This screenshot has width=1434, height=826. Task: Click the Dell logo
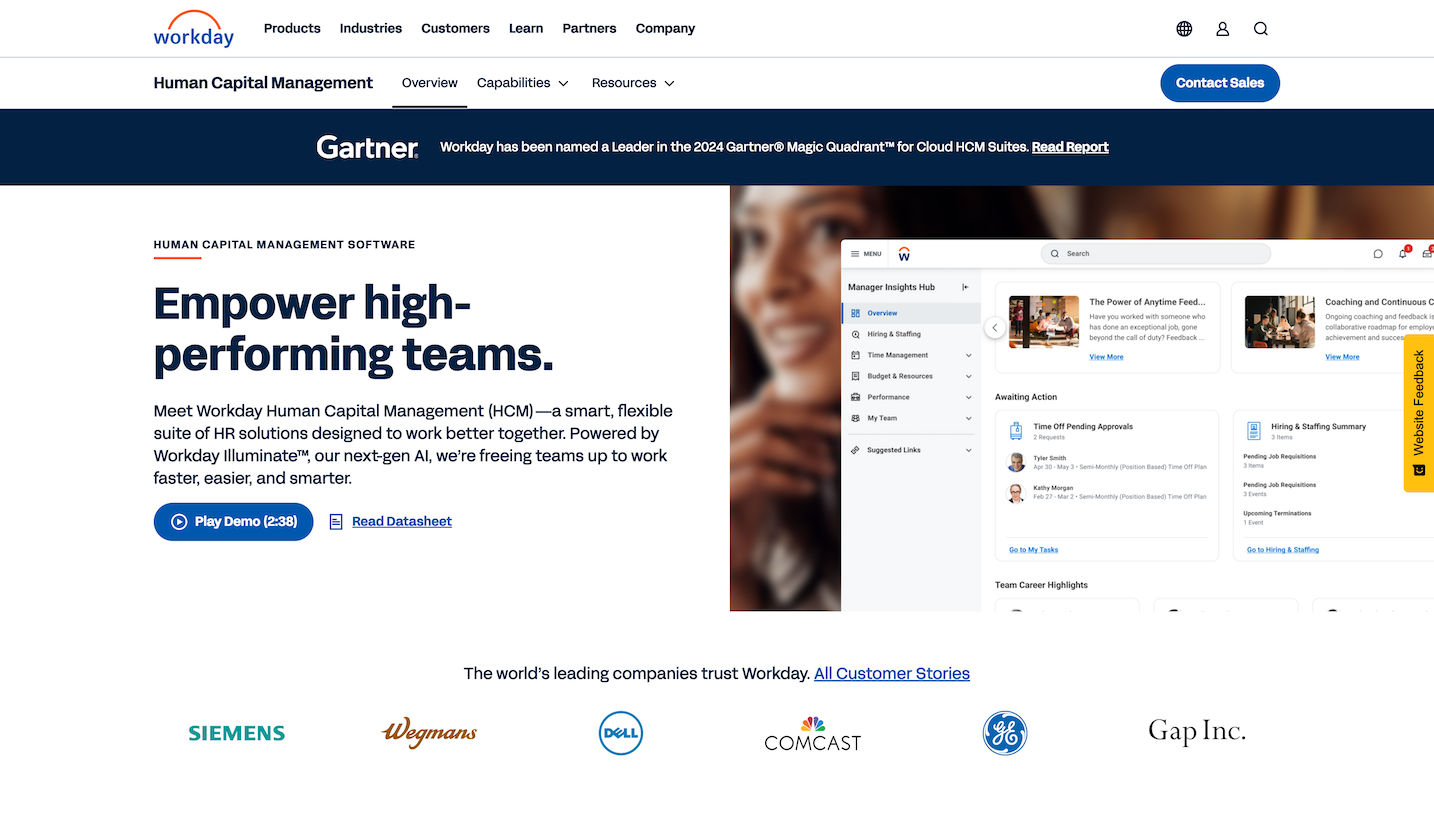620,733
